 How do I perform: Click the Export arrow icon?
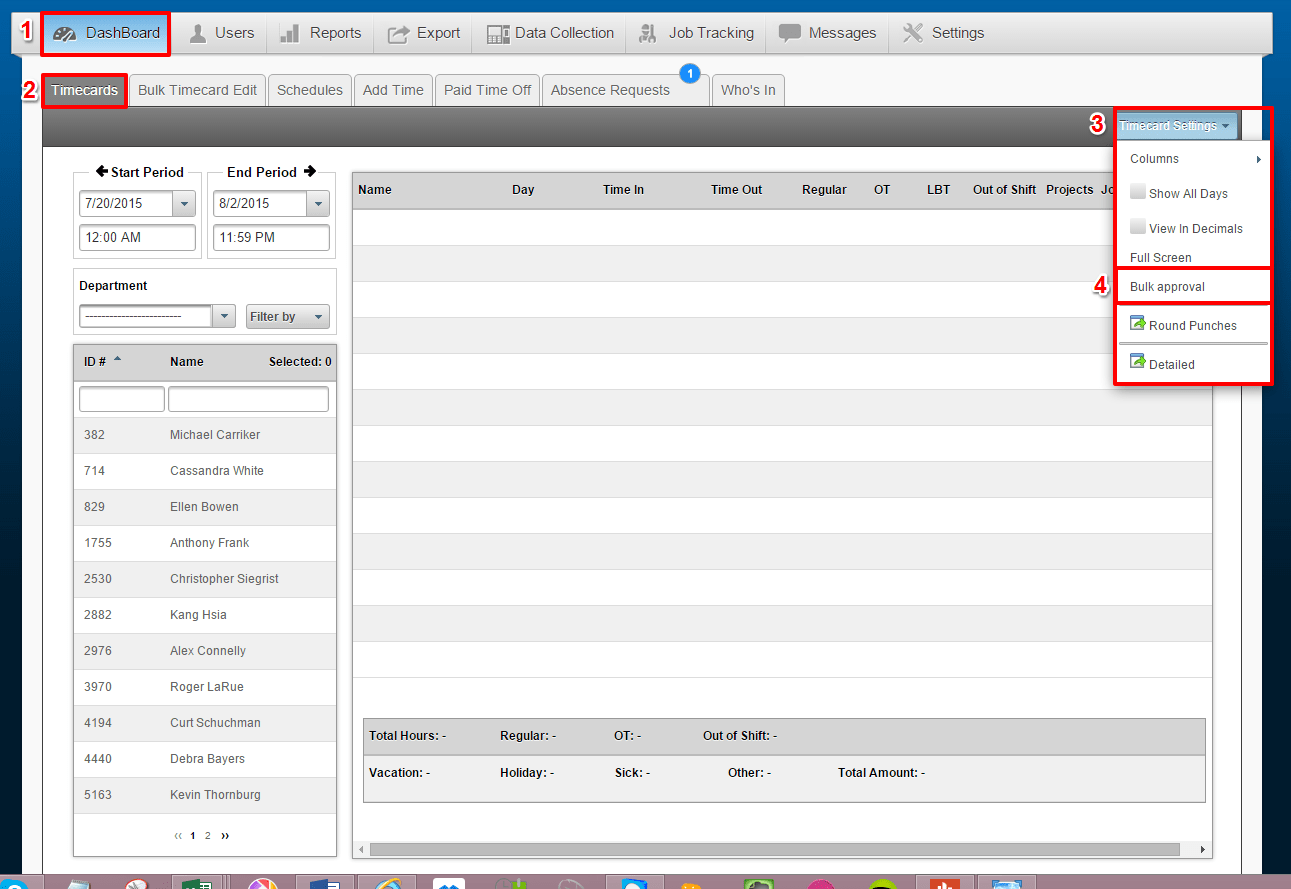pos(400,32)
